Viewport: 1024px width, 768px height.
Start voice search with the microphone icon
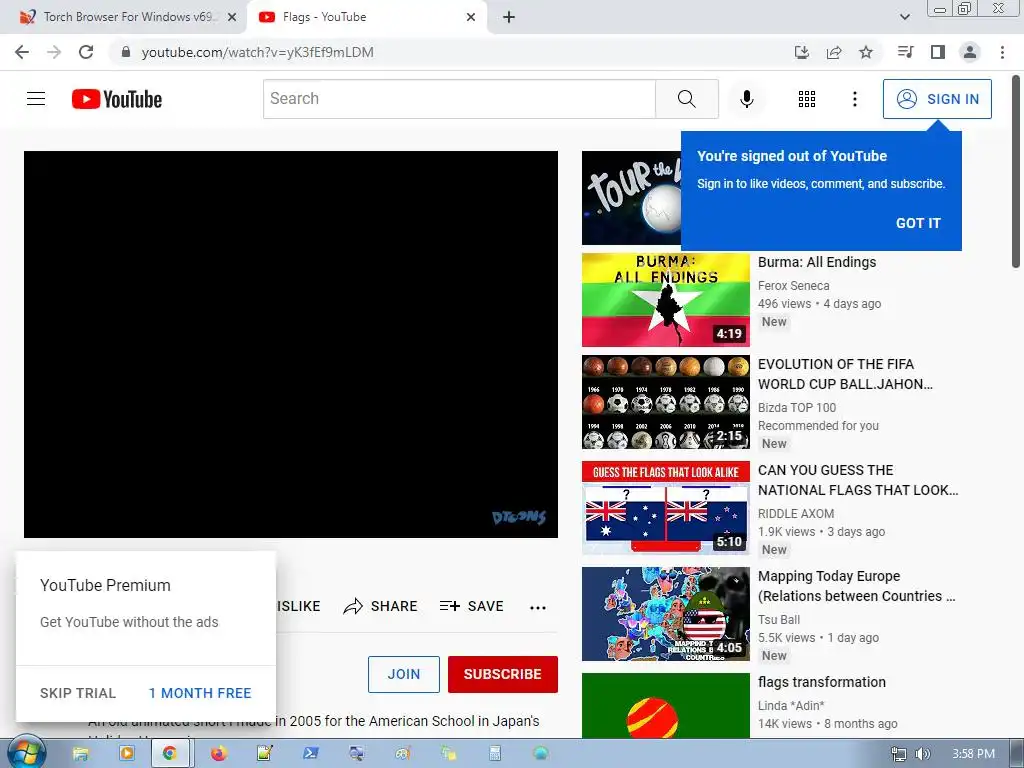tap(746, 99)
